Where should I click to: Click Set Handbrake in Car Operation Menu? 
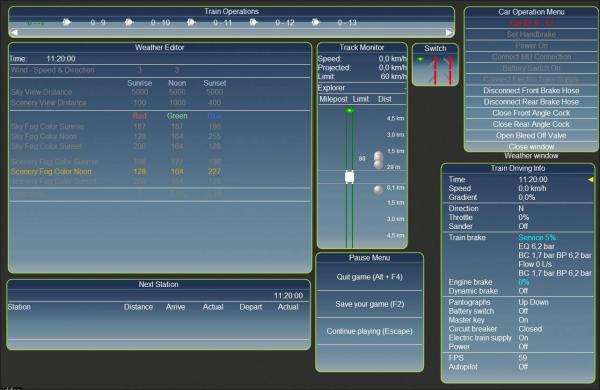coord(531,34)
